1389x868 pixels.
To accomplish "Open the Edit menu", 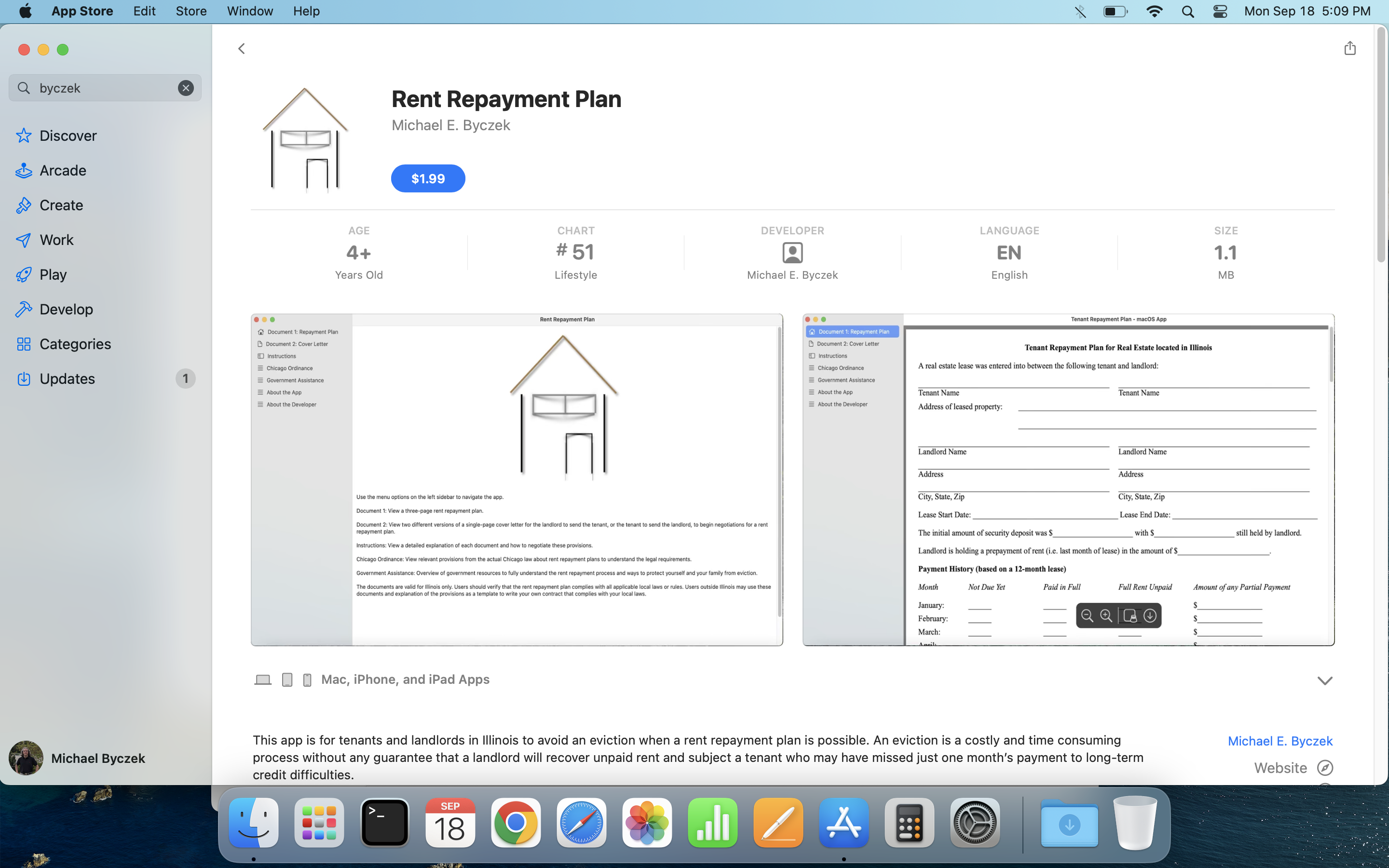I will 144,11.
